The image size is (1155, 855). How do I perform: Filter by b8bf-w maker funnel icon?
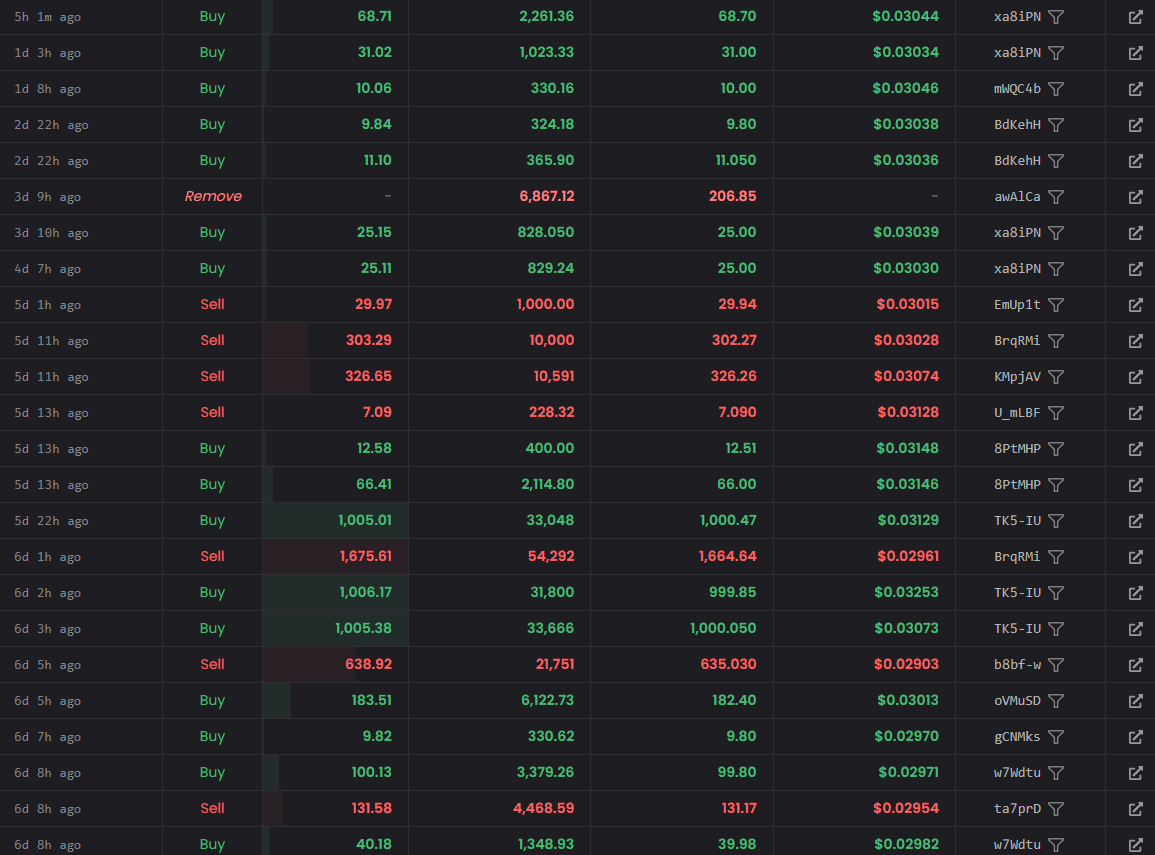(1056, 665)
